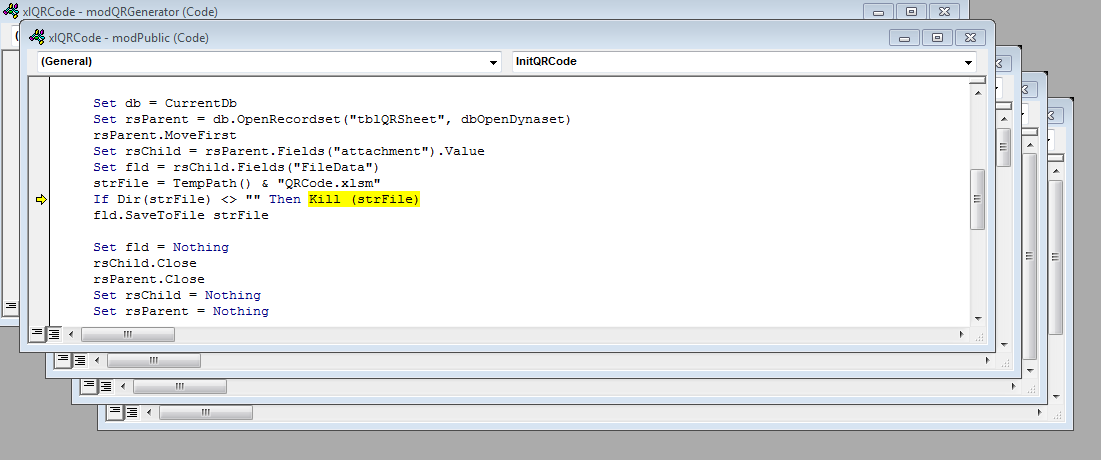Click the 'tblQRSheet' OpenRecordset line
This screenshot has width=1101, height=460.
tap(332, 119)
